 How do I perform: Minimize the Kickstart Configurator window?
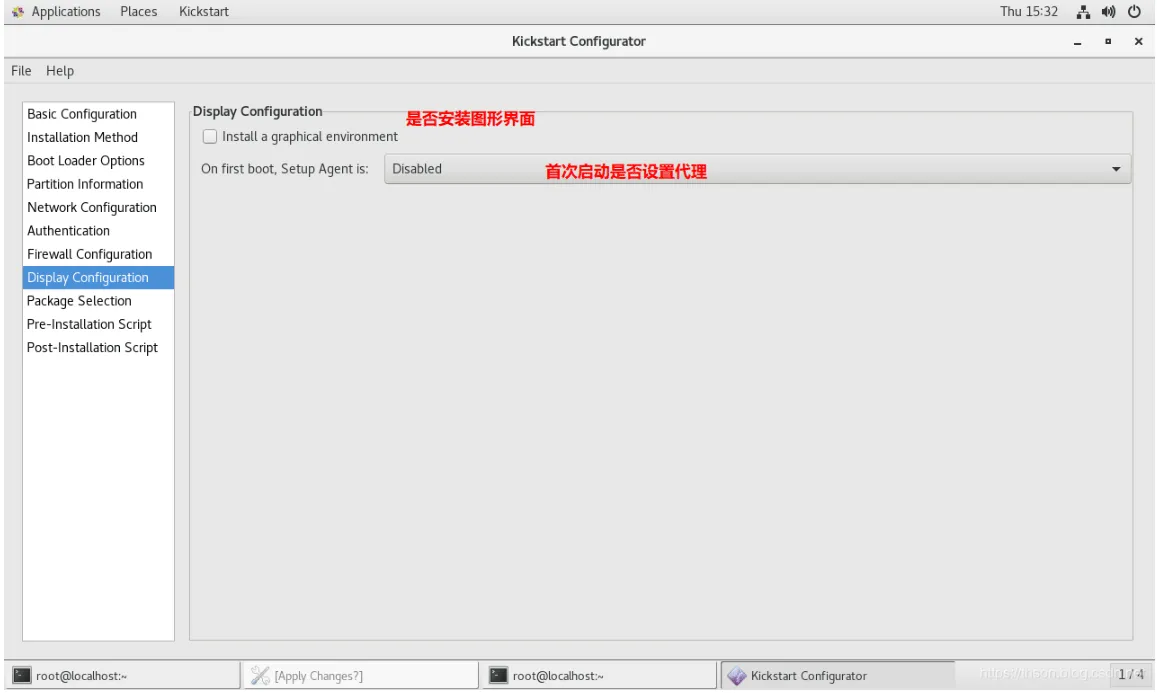(1077, 42)
